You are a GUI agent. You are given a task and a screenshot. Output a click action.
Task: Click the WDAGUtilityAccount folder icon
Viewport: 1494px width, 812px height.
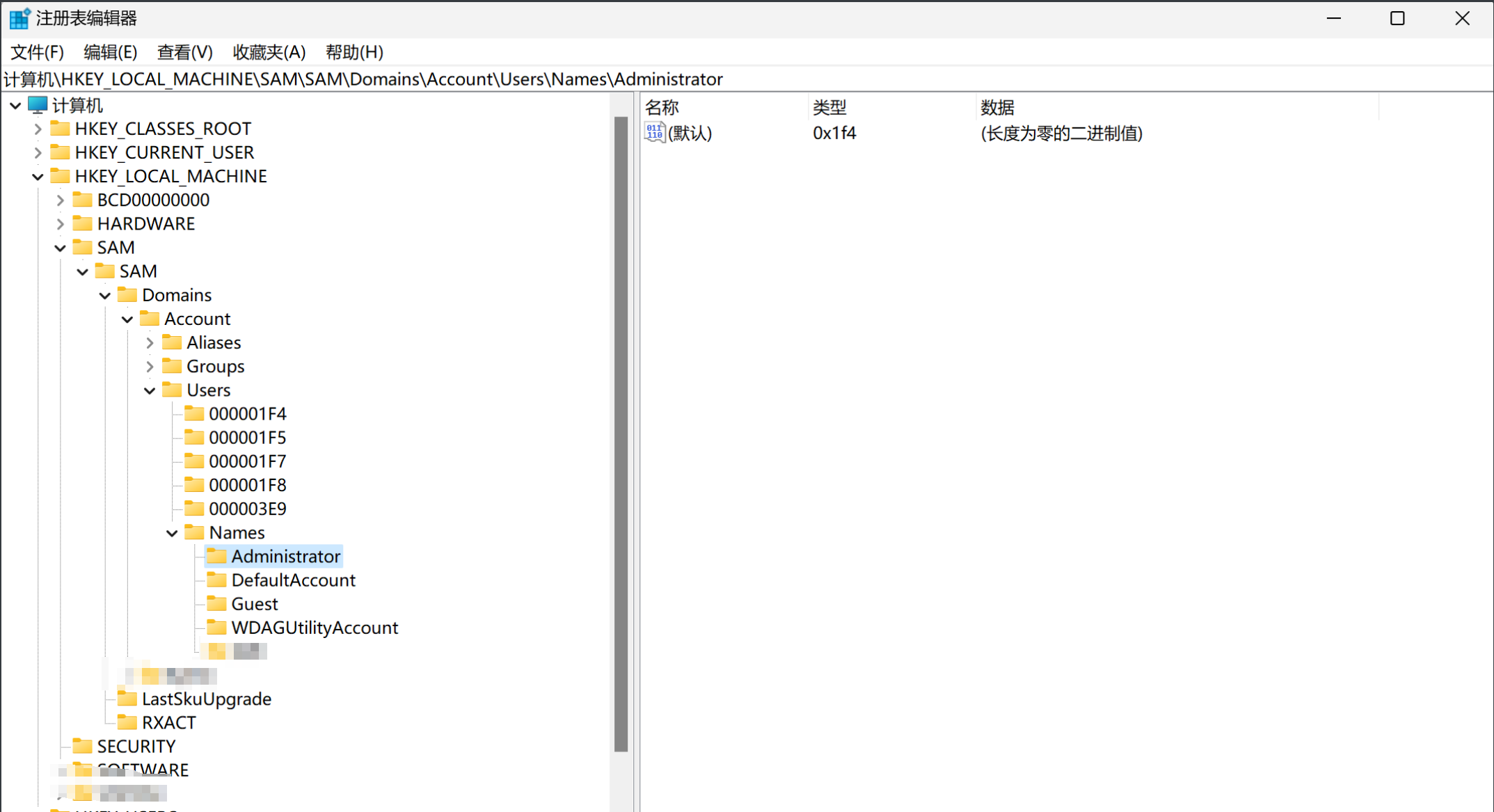217,627
